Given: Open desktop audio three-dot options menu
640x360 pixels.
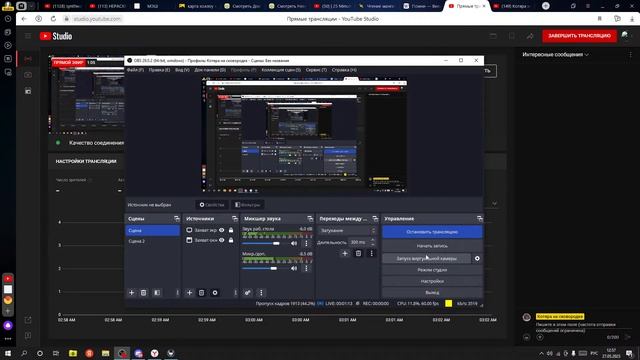Looking at the screenshot, I should point(306,243).
